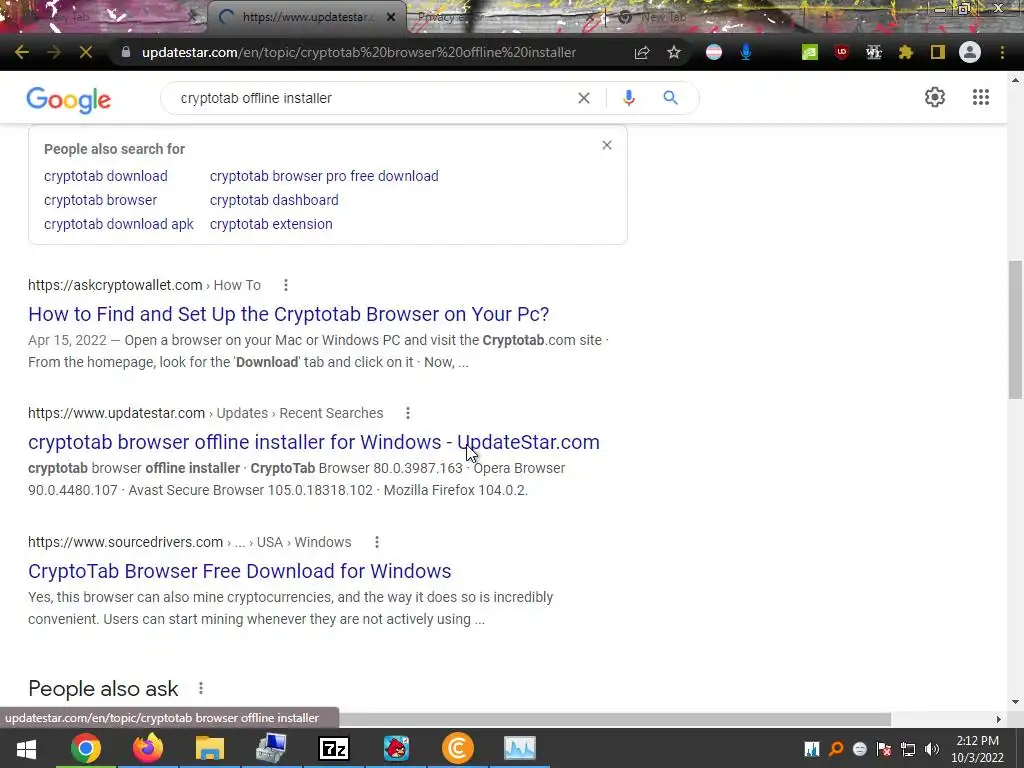The width and height of the screenshot is (1024, 768).
Task: Open Chrome from the taskbar
Action: tap(86, 748)
